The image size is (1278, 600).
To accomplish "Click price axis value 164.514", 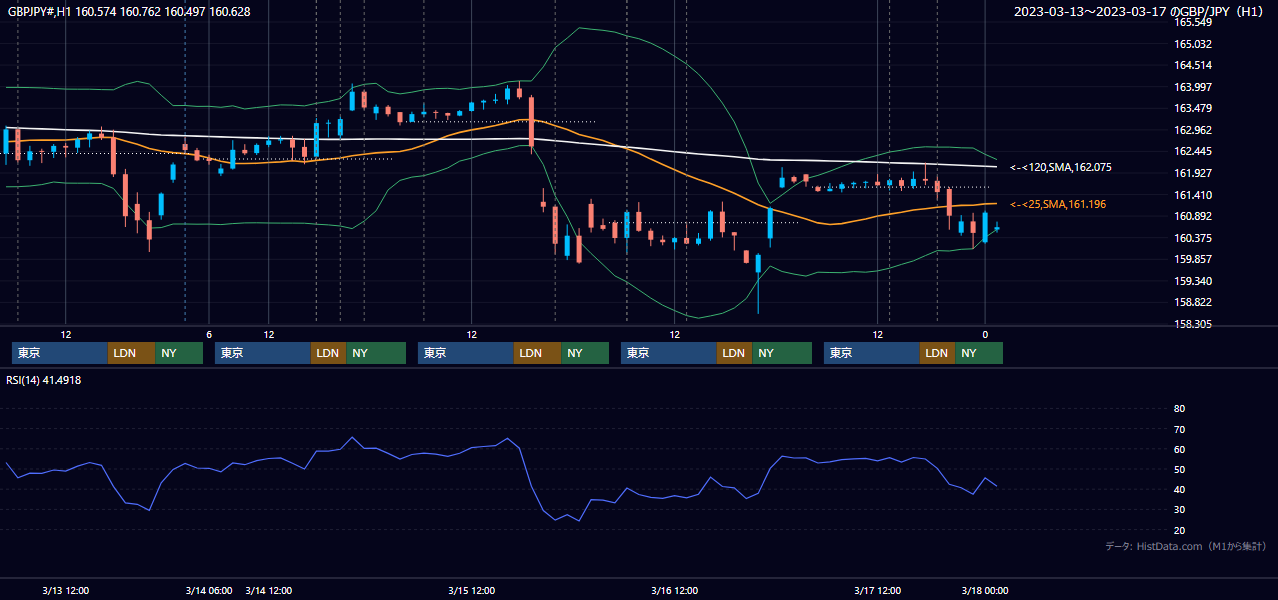I will 1192,65.
